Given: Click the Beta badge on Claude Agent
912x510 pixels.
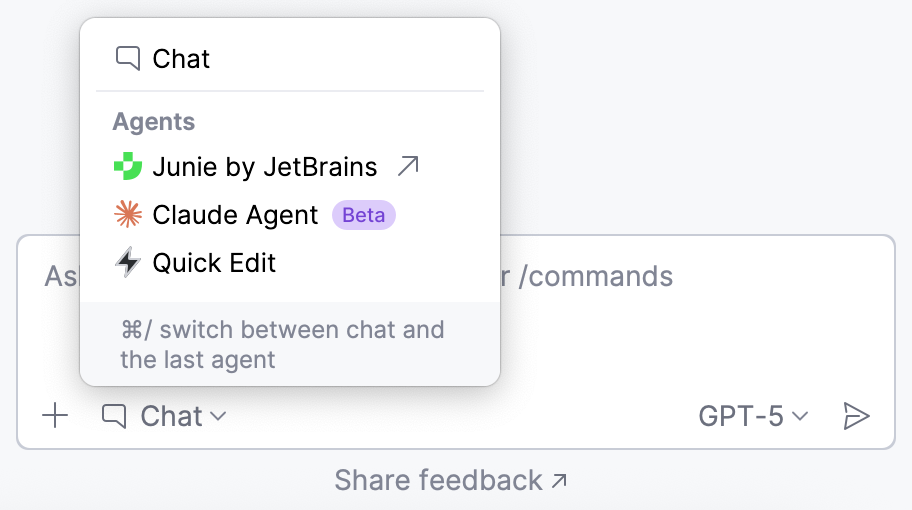Looking at the screenshot, I should click(364, 215).
